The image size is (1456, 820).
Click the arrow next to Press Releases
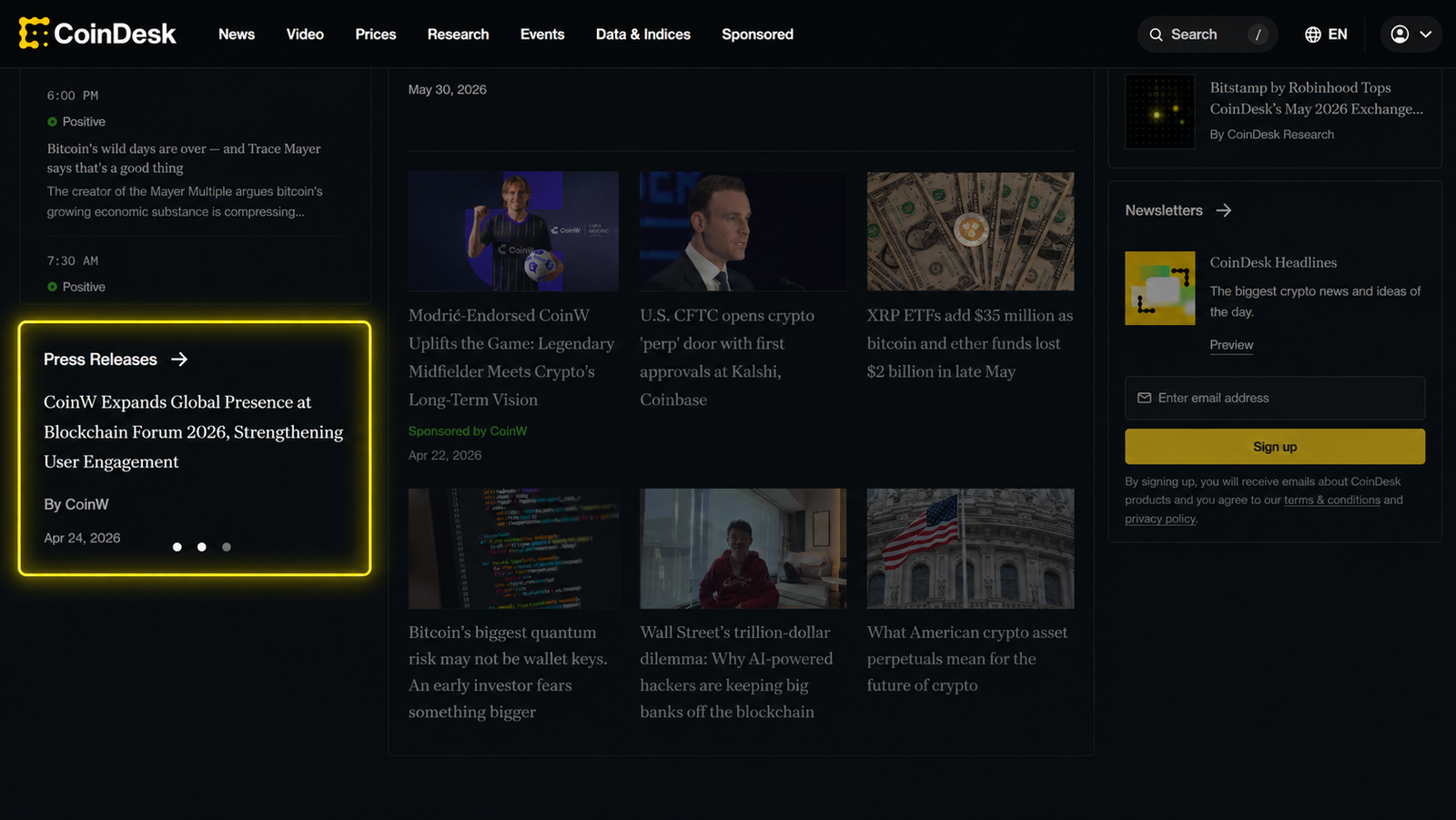click(x=179, y=359)
